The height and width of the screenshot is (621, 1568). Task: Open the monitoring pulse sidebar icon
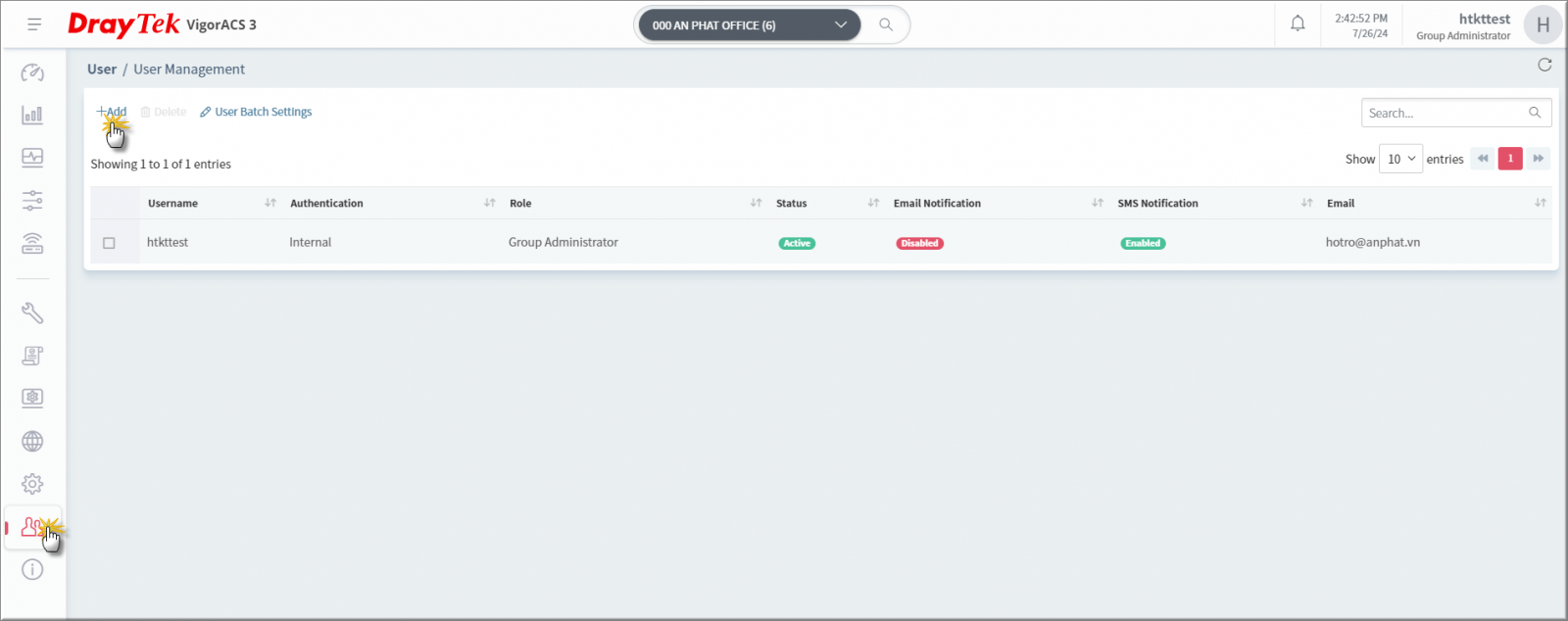point(32,158)
